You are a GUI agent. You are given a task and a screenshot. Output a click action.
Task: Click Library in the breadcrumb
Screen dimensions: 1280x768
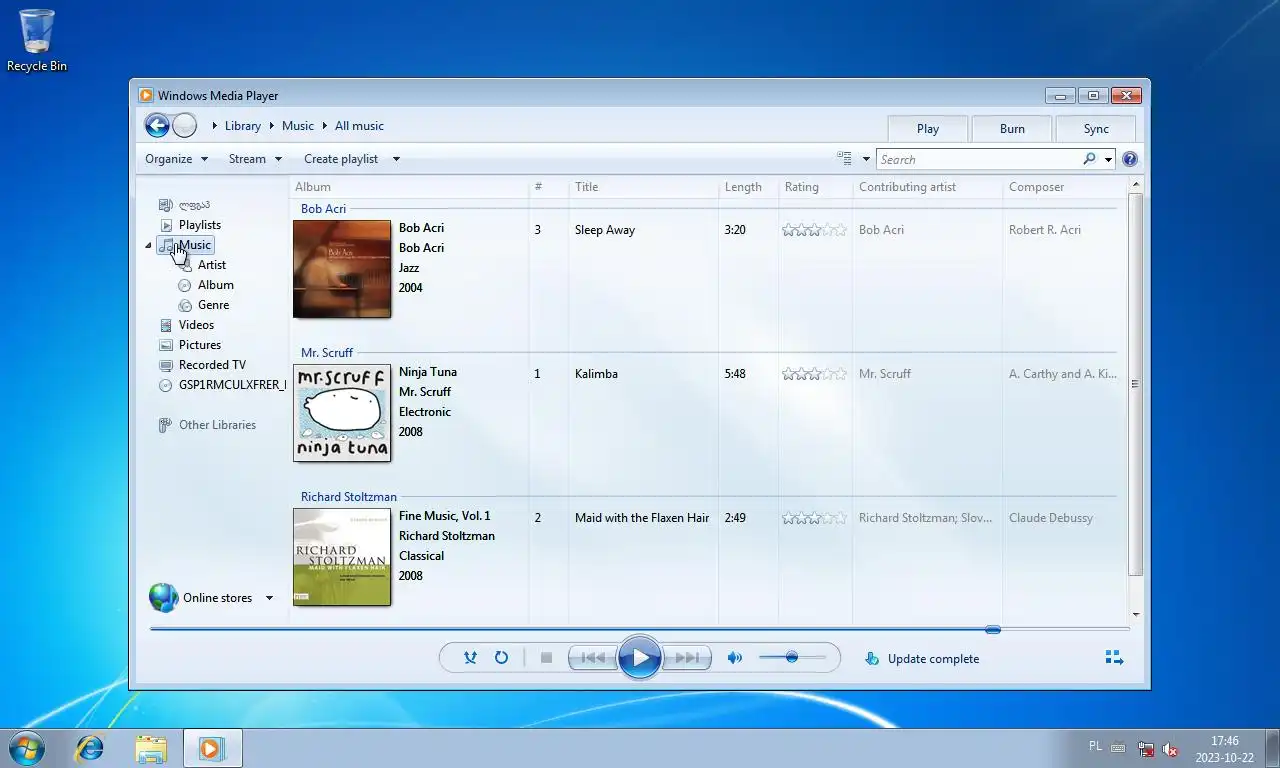242,126
